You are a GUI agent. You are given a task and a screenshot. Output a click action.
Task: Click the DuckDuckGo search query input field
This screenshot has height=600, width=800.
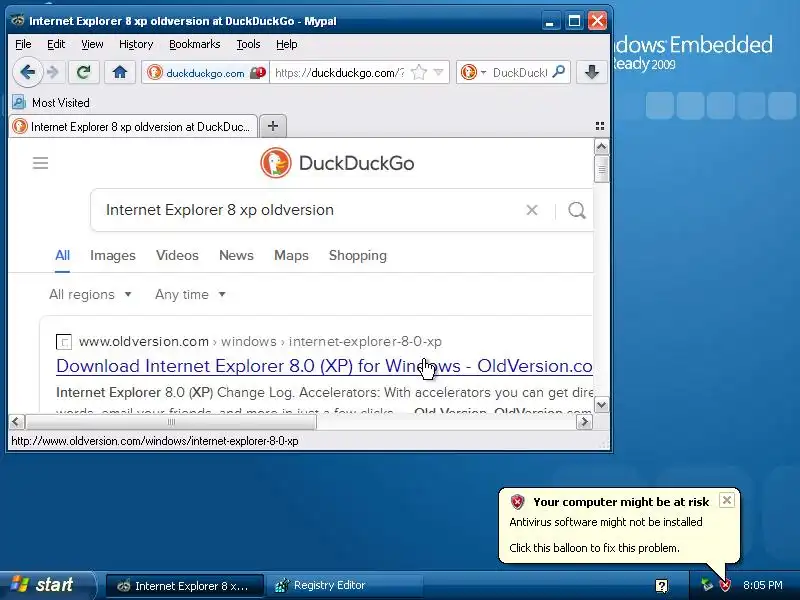pyautogui.click(x=311, y=210)
